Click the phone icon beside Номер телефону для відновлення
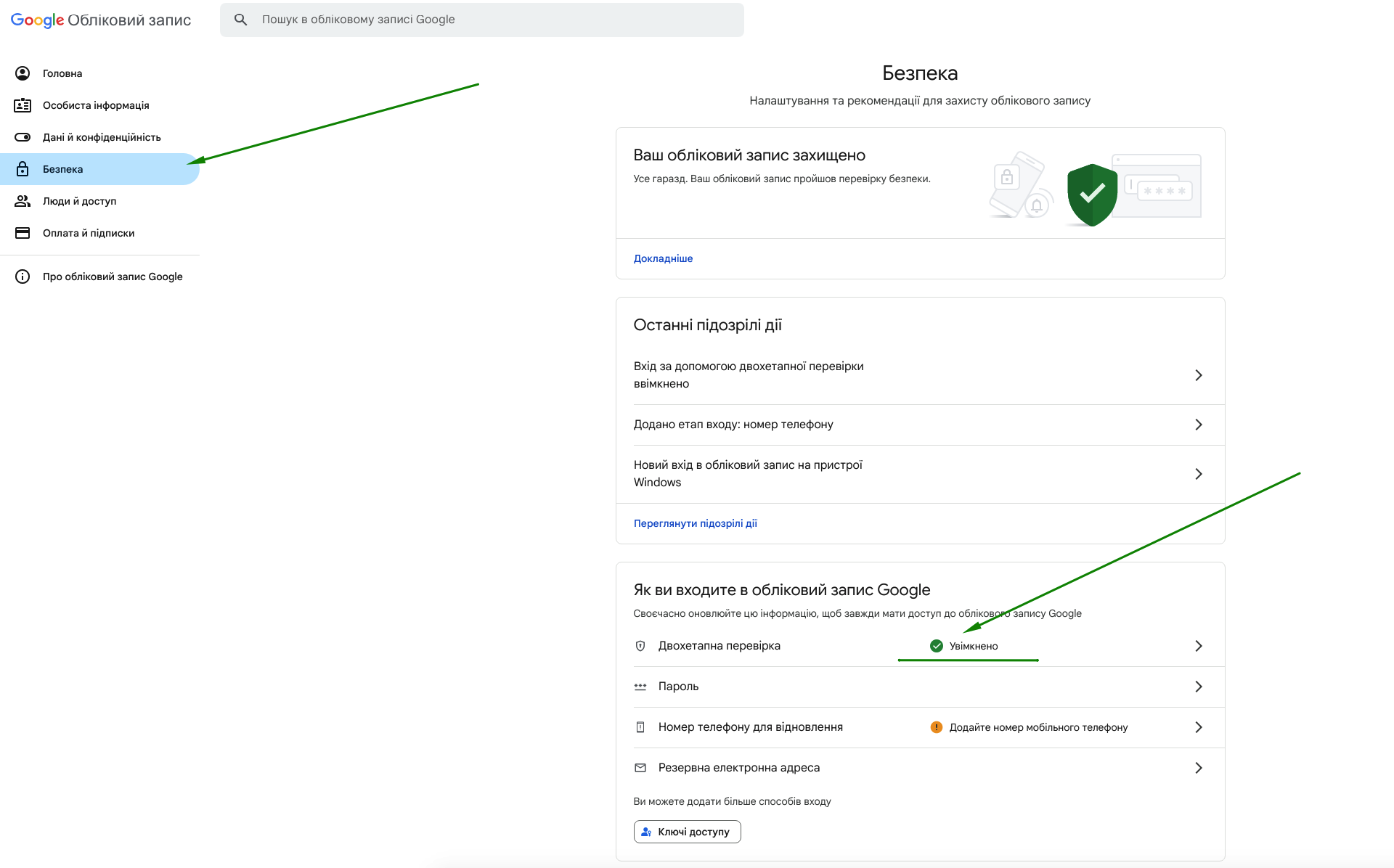1394x868 pixels. 640,727
